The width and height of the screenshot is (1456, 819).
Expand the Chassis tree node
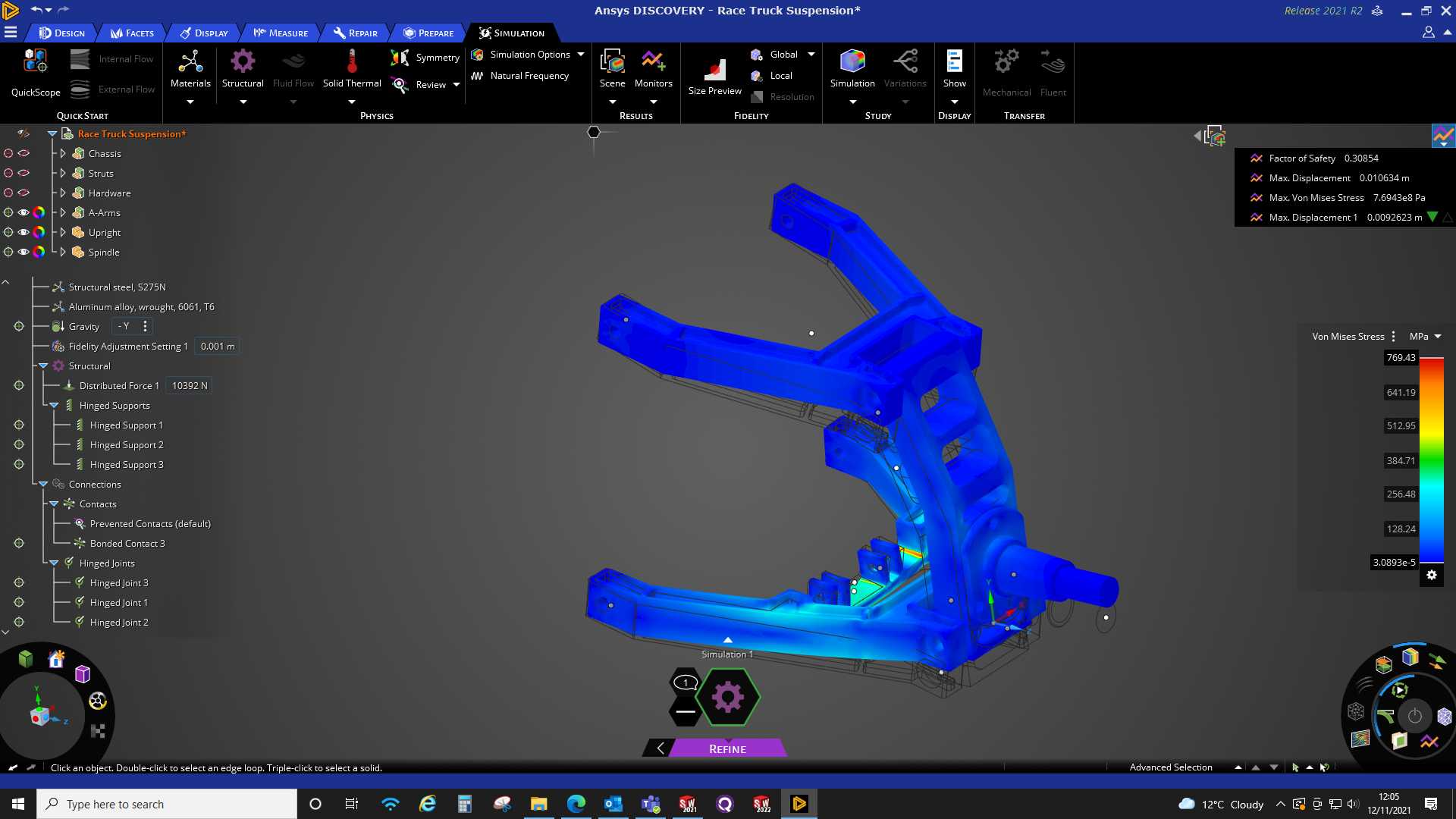63,153
